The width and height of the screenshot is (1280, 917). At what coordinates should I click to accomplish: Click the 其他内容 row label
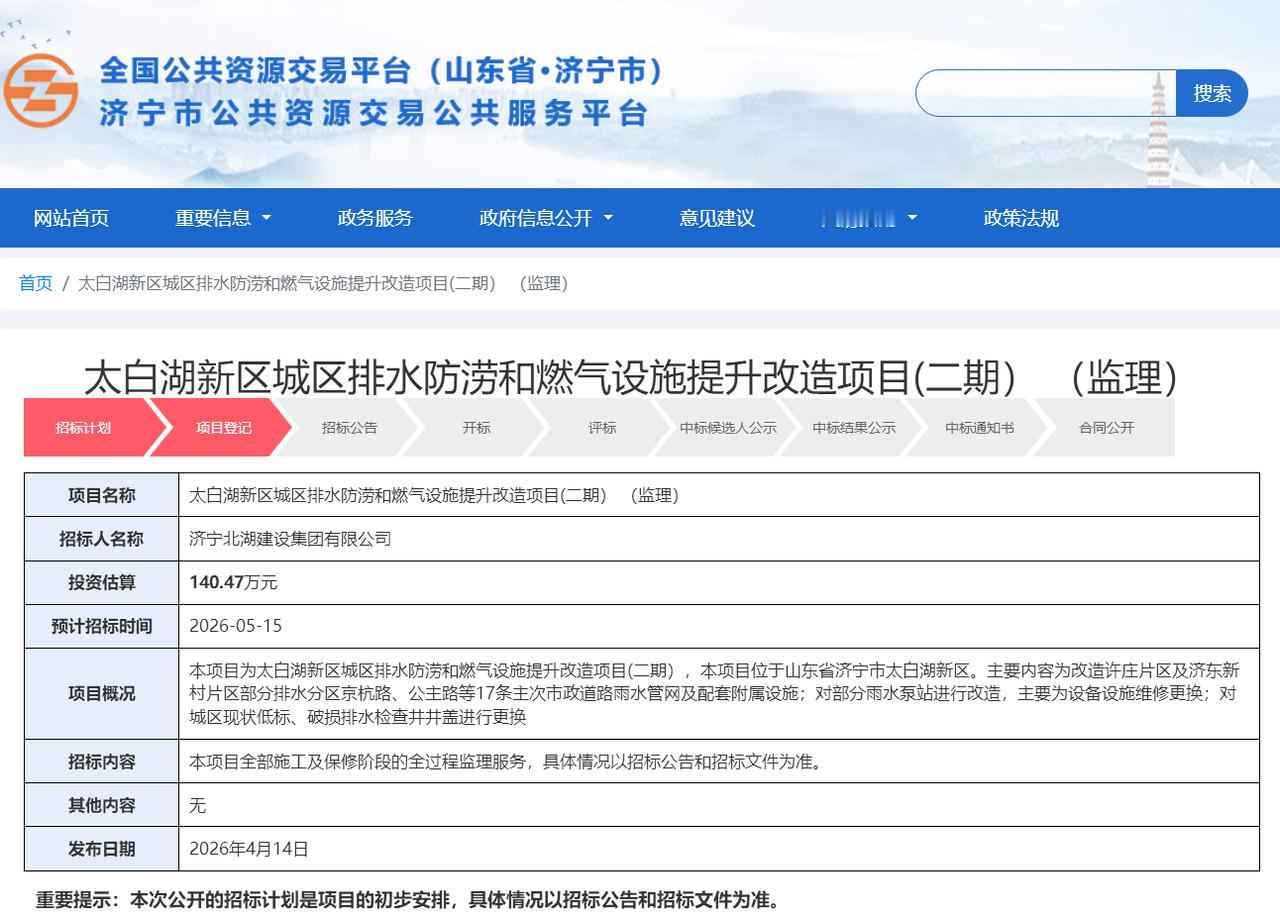click(x=102, y=805)
